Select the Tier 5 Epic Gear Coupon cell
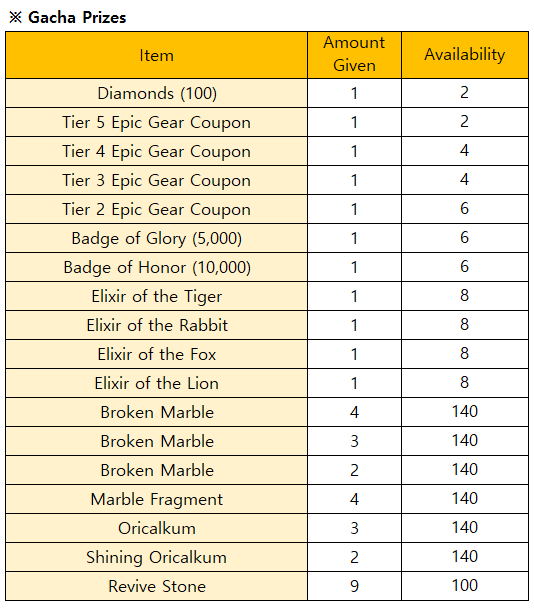Screen dimensions: 534x611 (x=156, y=122)
